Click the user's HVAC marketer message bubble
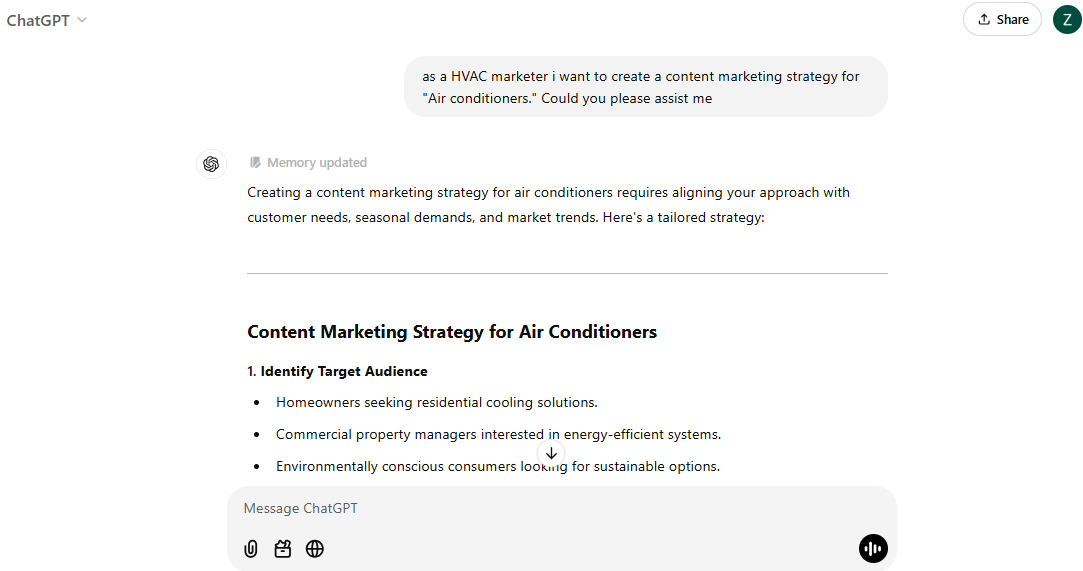Screen dimensions: 1083x571 click(x=645, y=87)
